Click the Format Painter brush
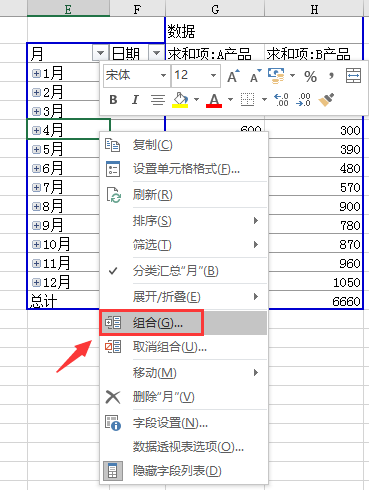Image resolution: width=369 pixels, height=490 pixels. point(326,100)
